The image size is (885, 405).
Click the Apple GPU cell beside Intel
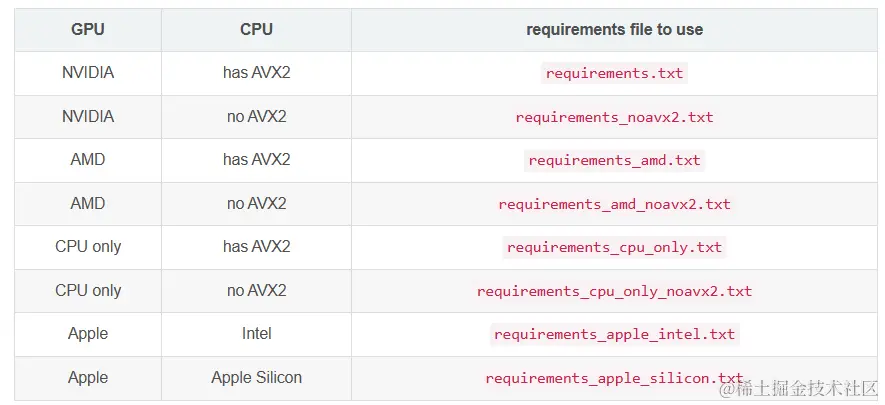[88, 333]
